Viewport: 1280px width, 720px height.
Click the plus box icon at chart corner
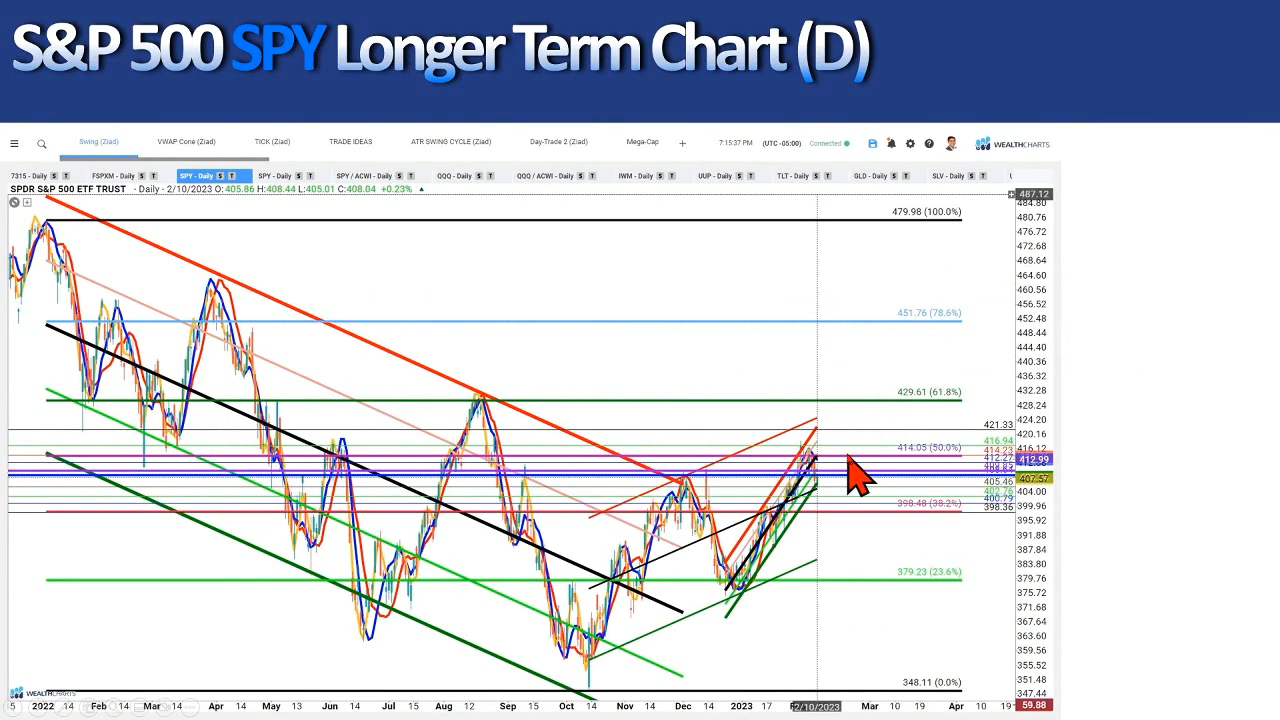coord(27,203)
